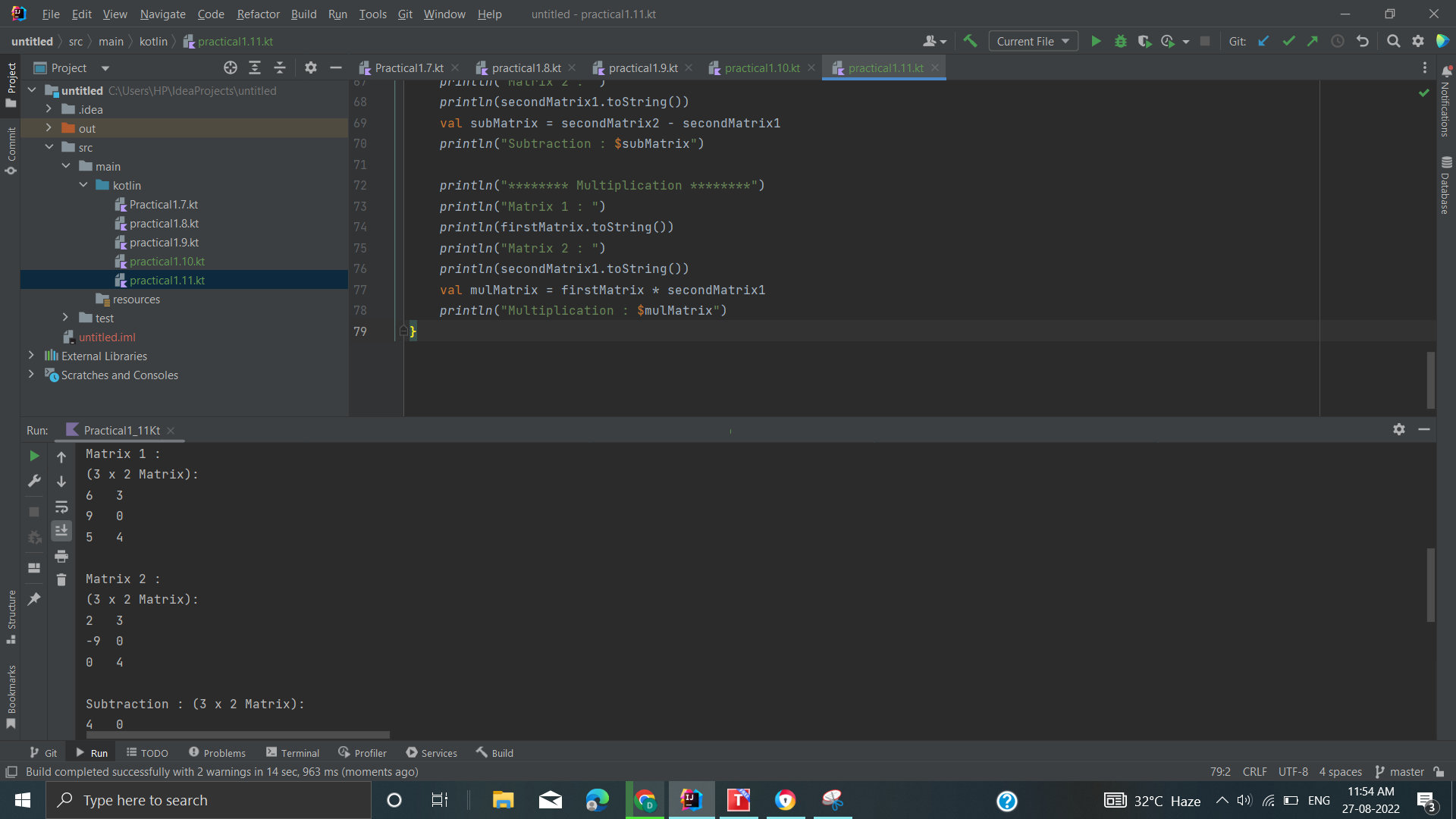The image size is (1456, 819).
Task: Update project via the Git down-arrow icon
Action: [1263, 41]
